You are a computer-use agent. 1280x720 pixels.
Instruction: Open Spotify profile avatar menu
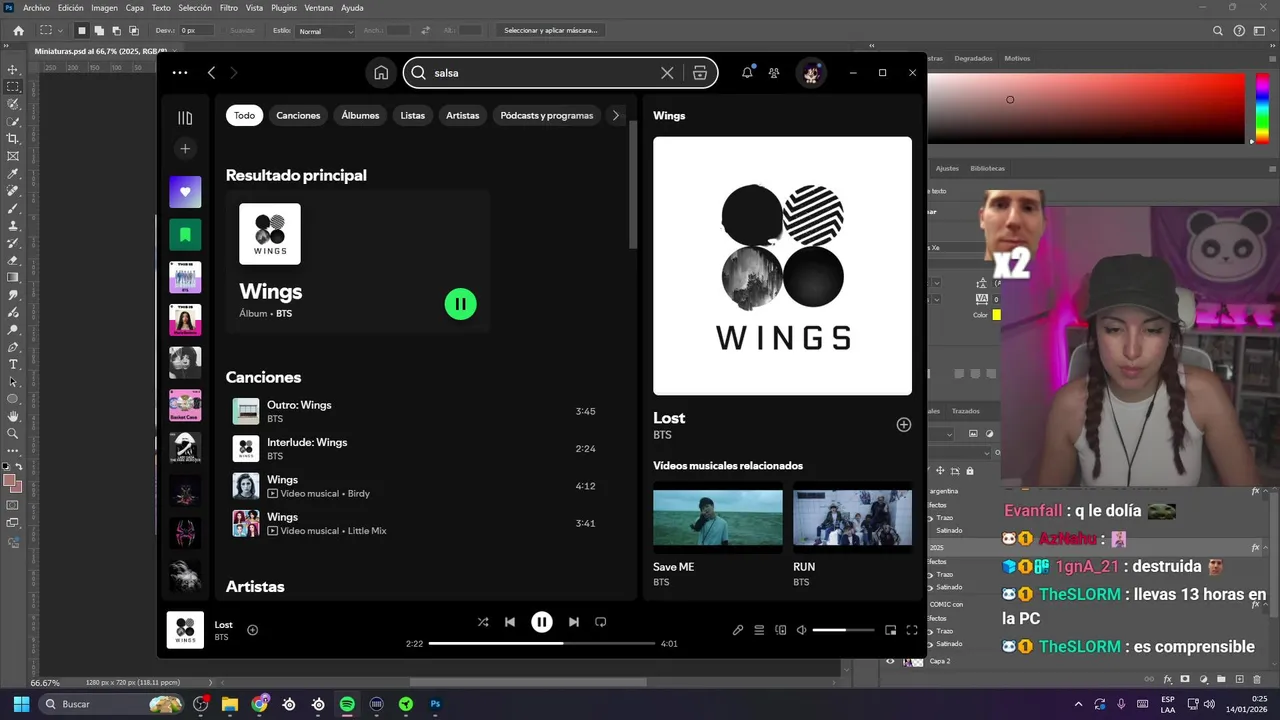pyautogui.click(x=811, y=72)
